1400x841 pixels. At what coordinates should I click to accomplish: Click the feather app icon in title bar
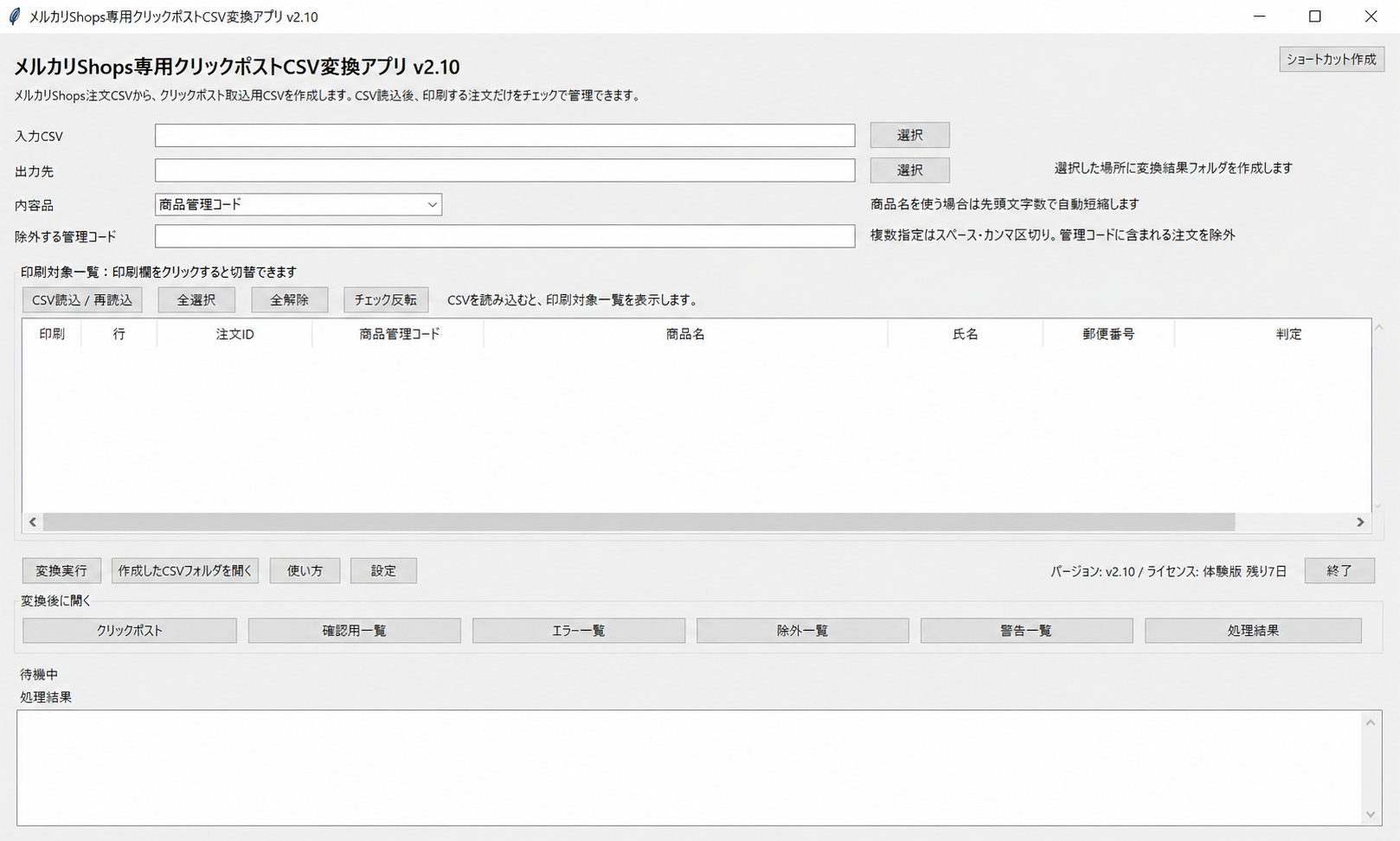[14, 16]
